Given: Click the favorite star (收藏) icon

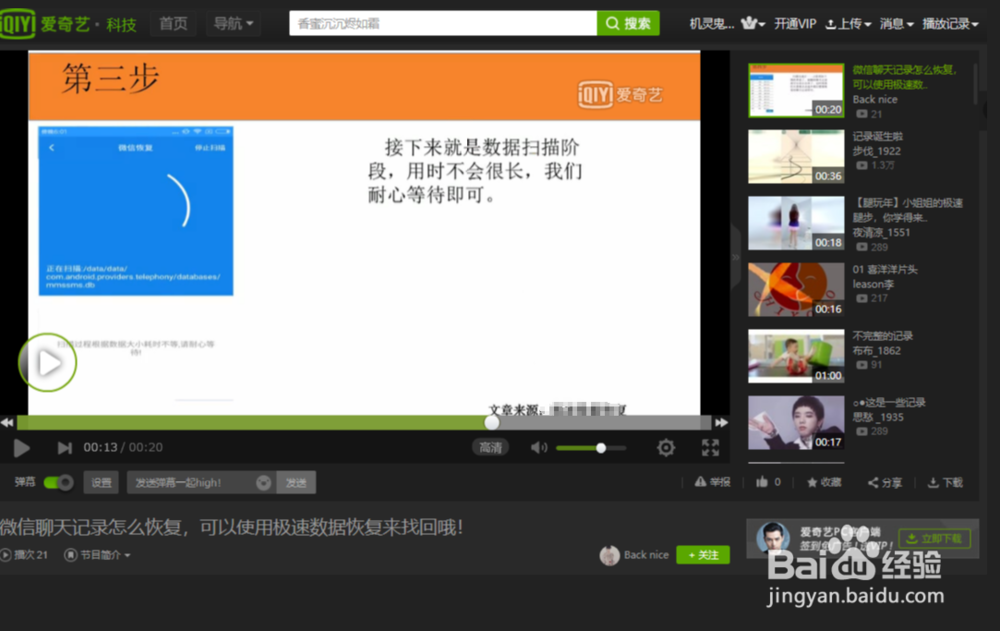Looking at the screenshot, I should [822, 481].
